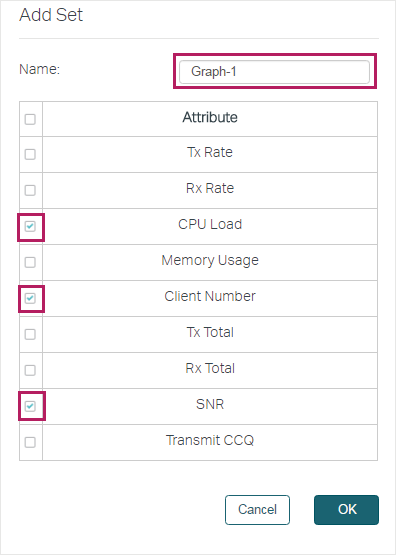Enable the Rx Total checkbox

click(30, 370)
